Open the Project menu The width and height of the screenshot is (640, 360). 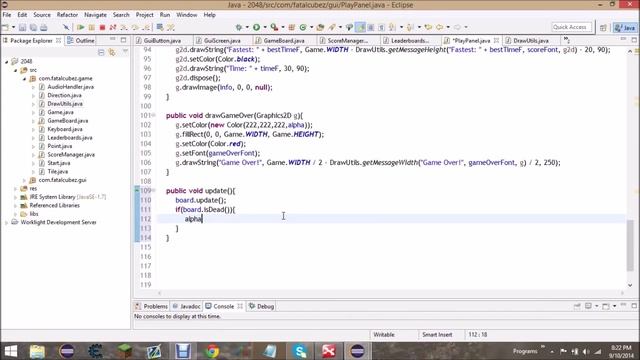coord(144,15)
